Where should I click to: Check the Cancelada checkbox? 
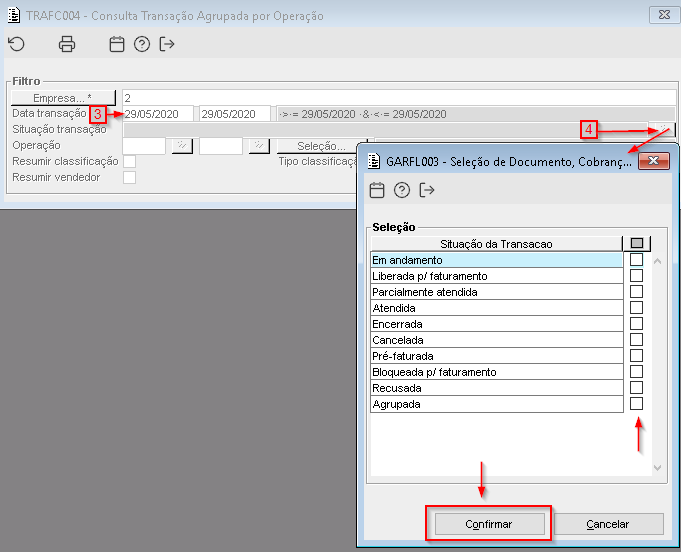click(x=636, y=340)
